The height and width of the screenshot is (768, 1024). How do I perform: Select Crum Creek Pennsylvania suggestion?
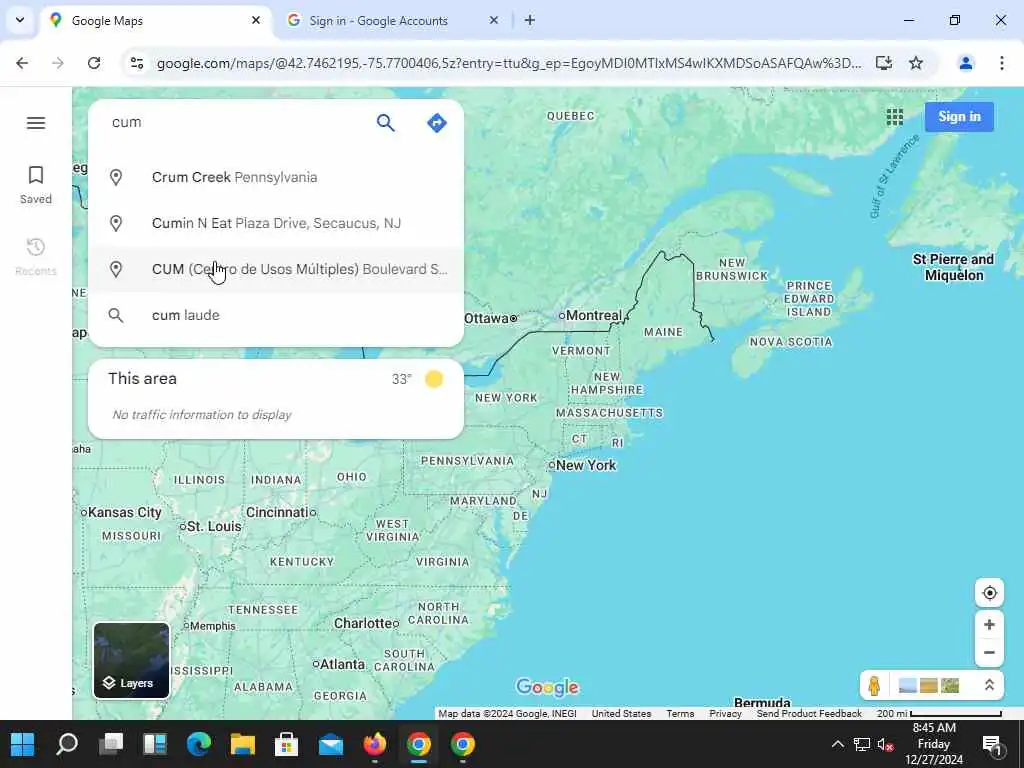click(x=276, y=178)
